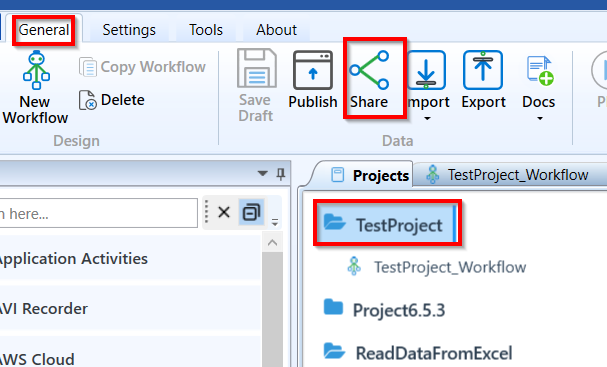
Task: Click the Save Draft floppy icon
Action: [x=257, y=68]
